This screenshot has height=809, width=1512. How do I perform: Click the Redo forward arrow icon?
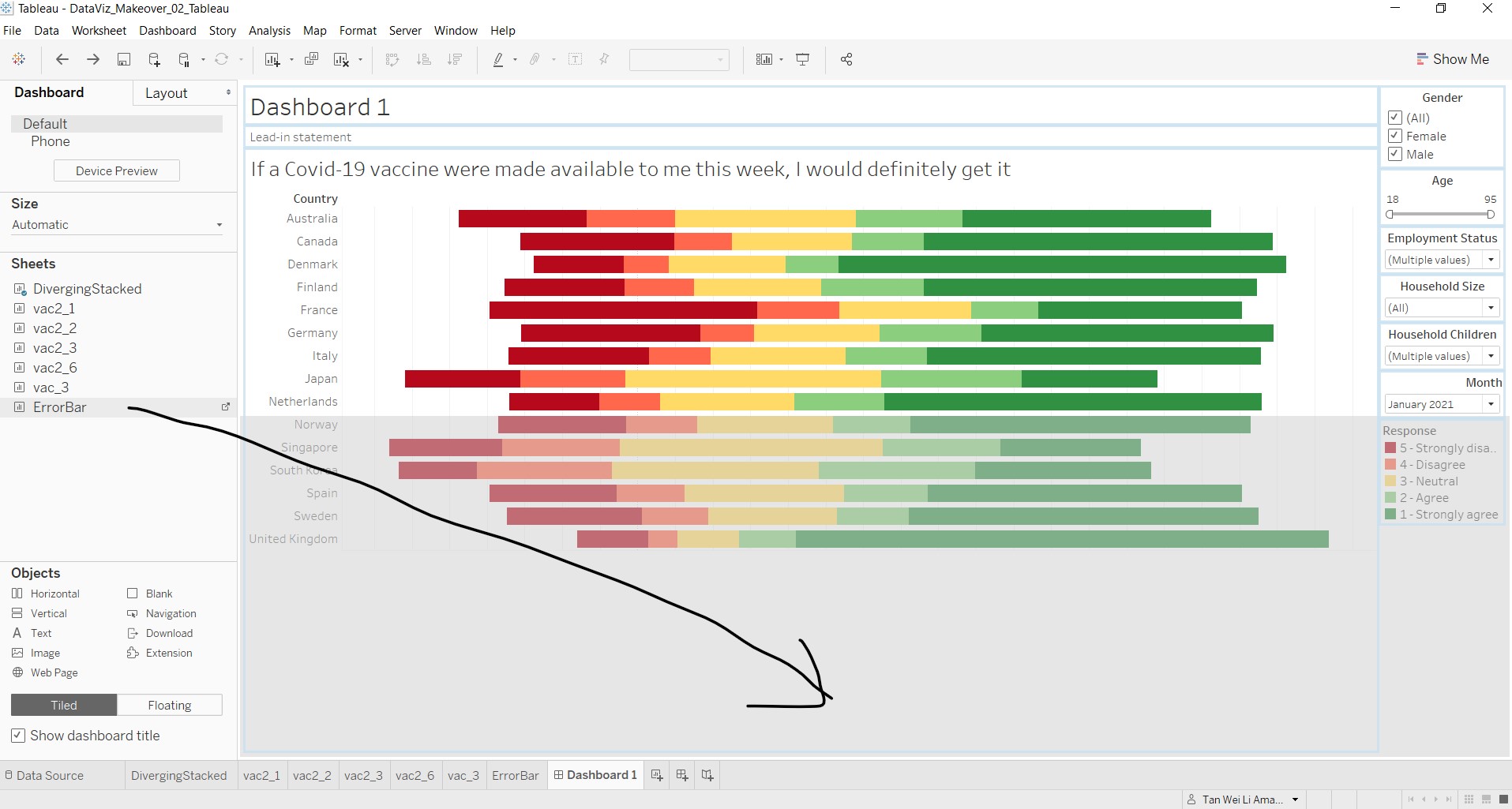tap(93, 59)
